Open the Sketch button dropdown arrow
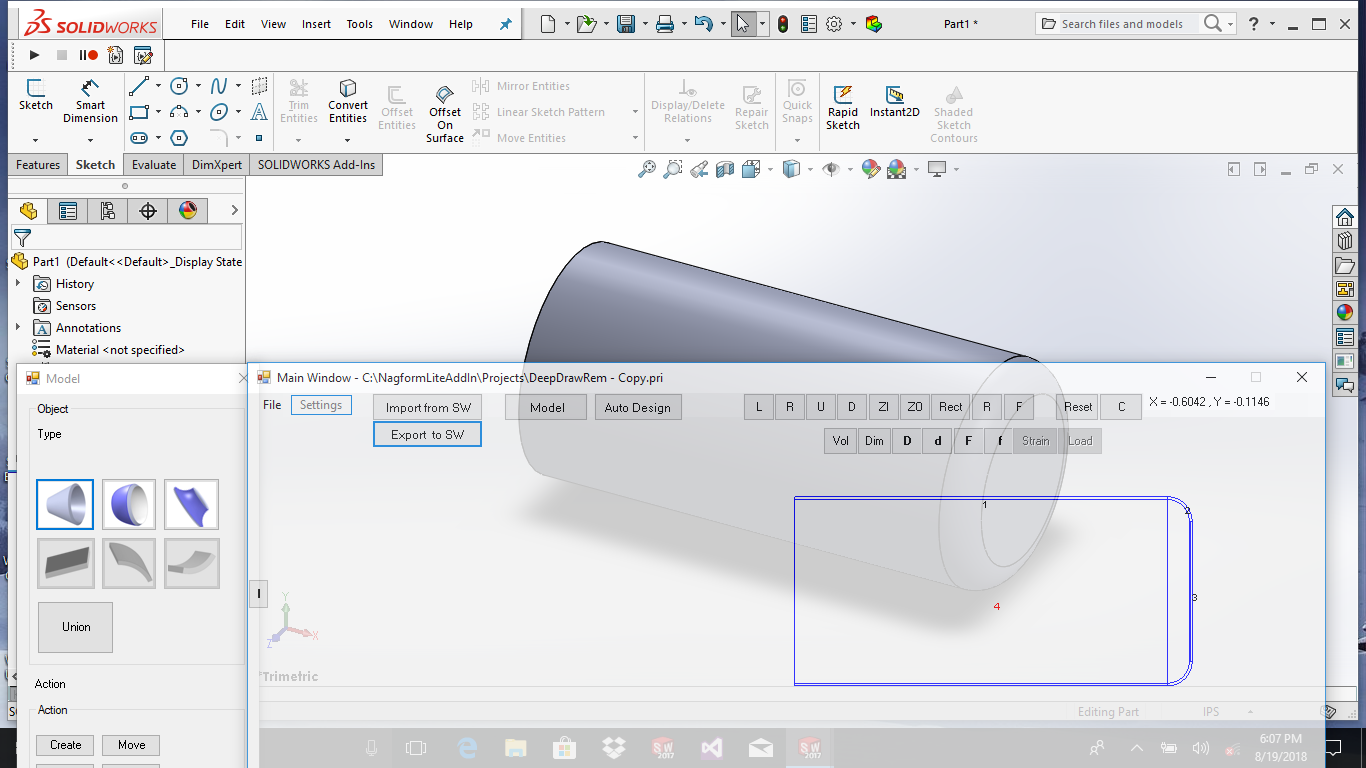 tap(35, 140)
